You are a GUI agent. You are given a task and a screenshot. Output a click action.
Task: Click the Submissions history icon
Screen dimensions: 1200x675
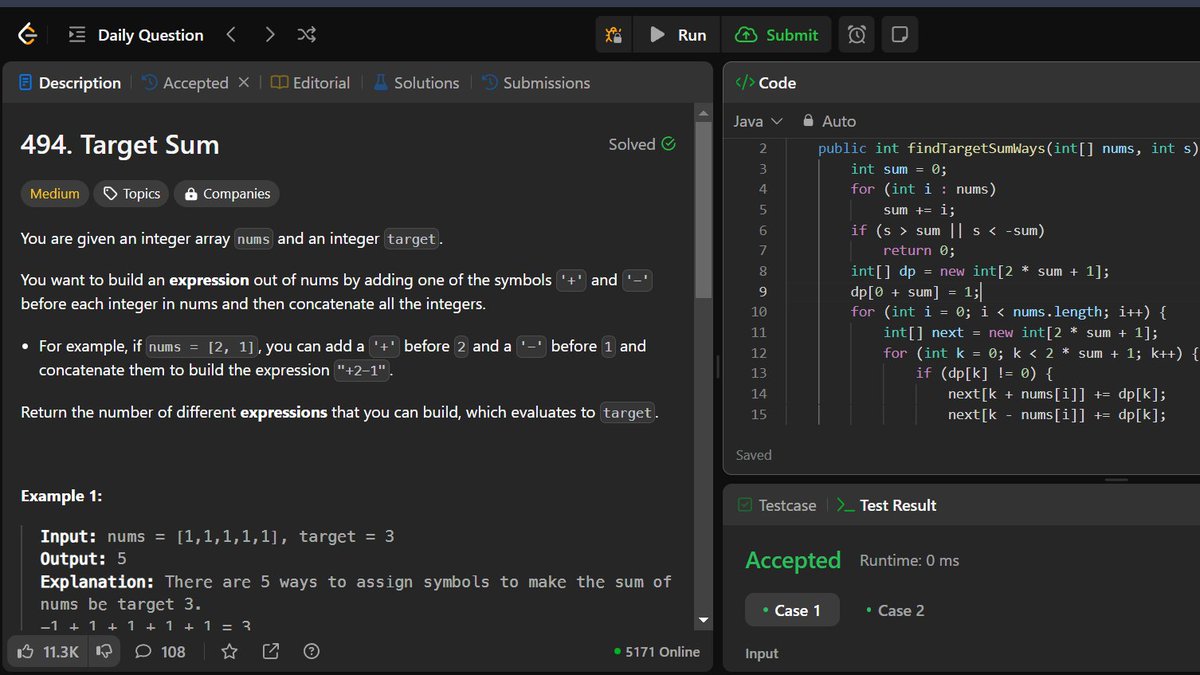tap(490, 83)
